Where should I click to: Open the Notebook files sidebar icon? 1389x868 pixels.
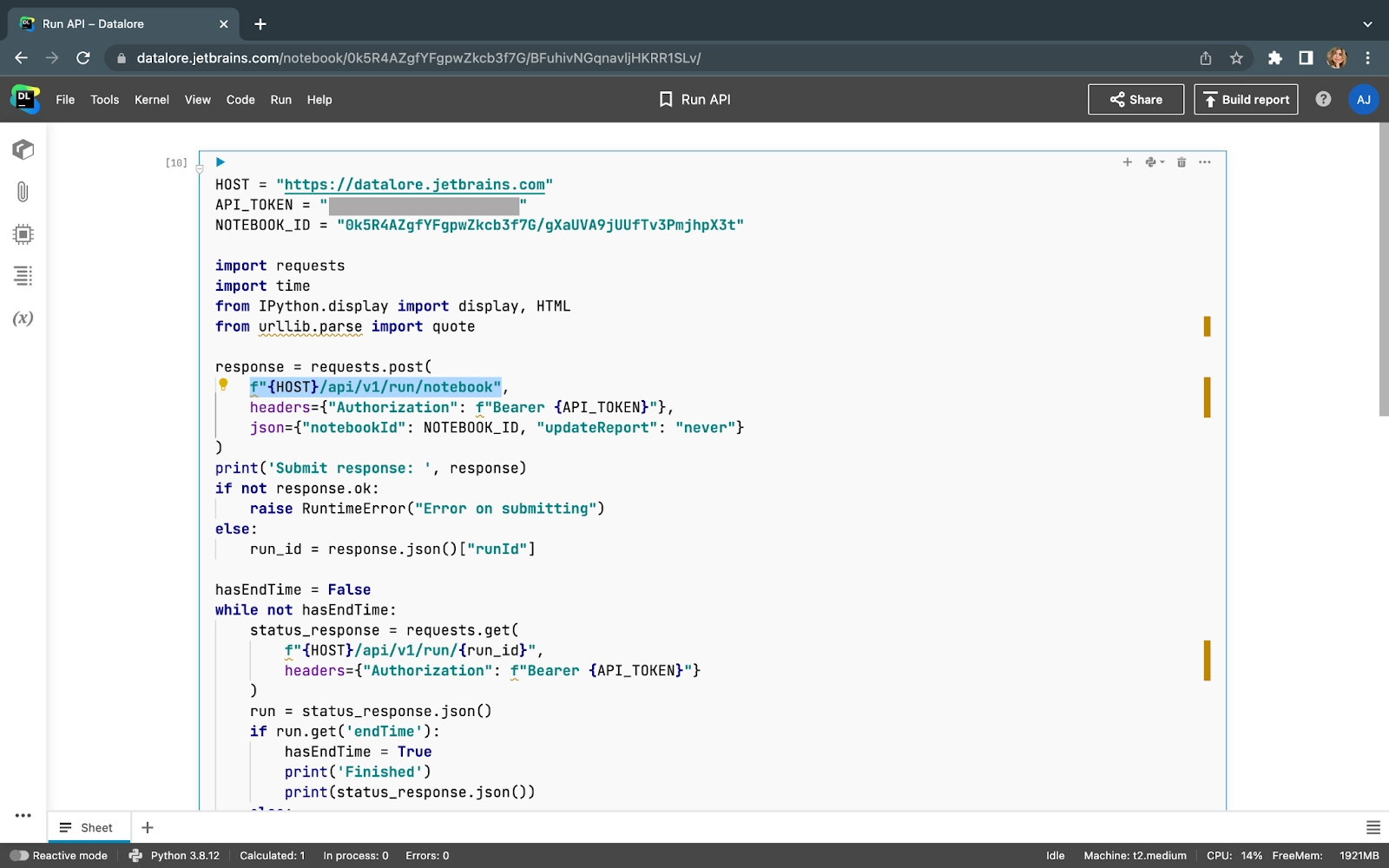(23, 149)
